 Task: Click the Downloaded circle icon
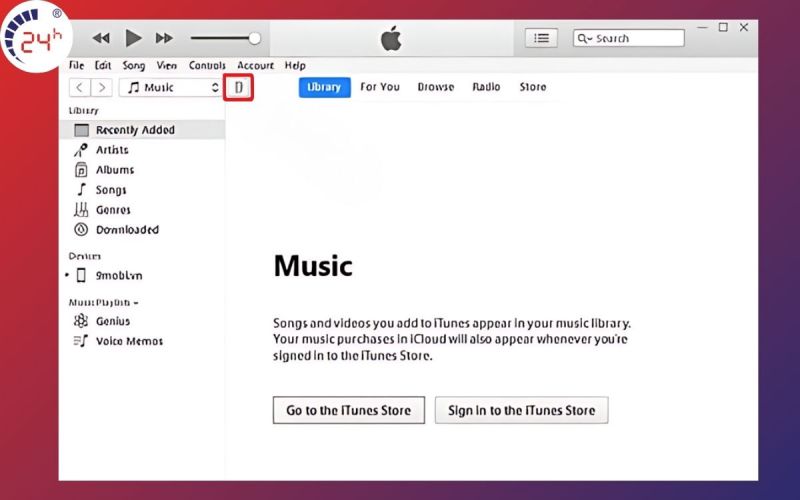(81, 230)
